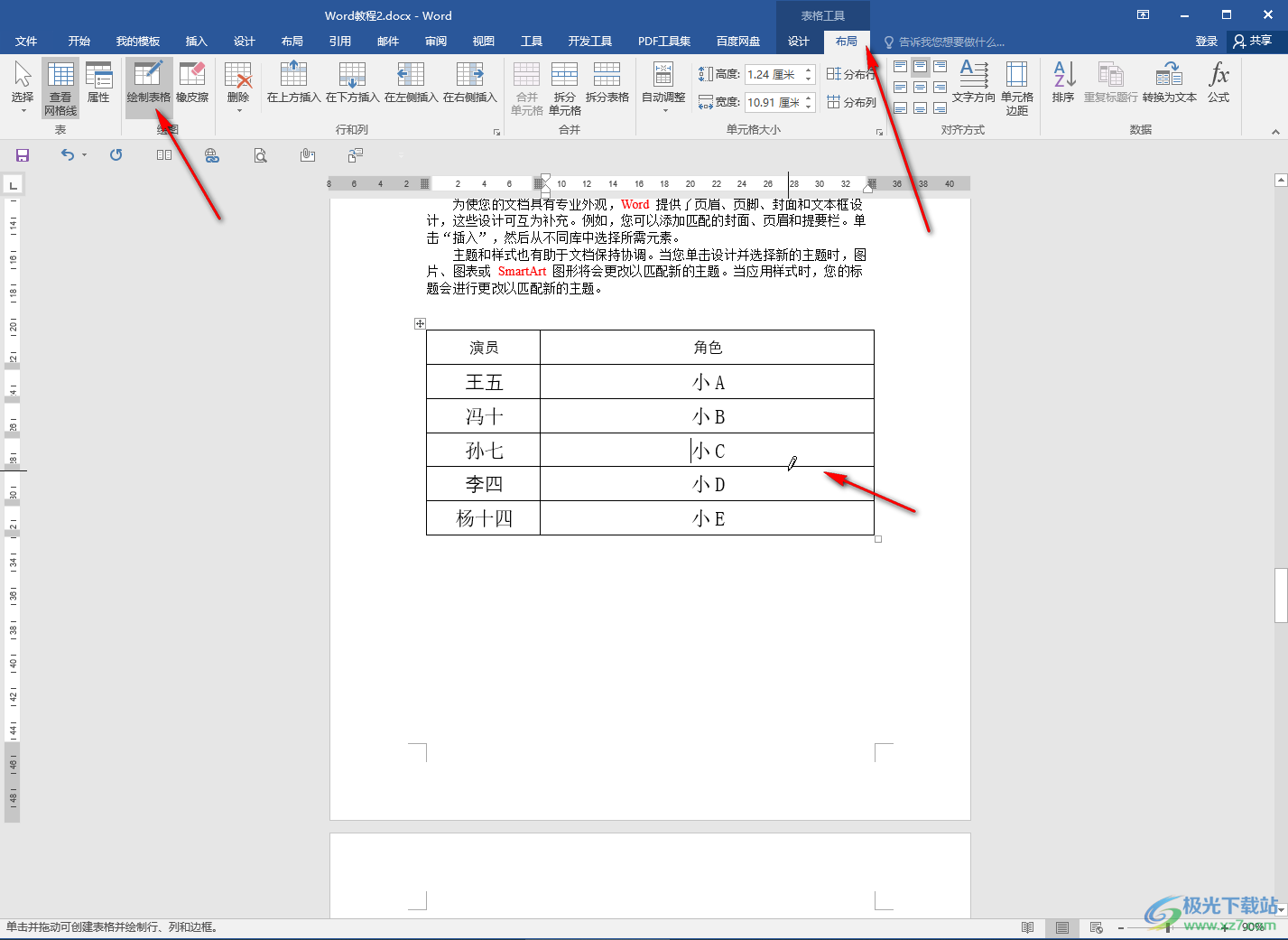Click the Share (共享) button

pyautogui.click(x=1253, y=42)
